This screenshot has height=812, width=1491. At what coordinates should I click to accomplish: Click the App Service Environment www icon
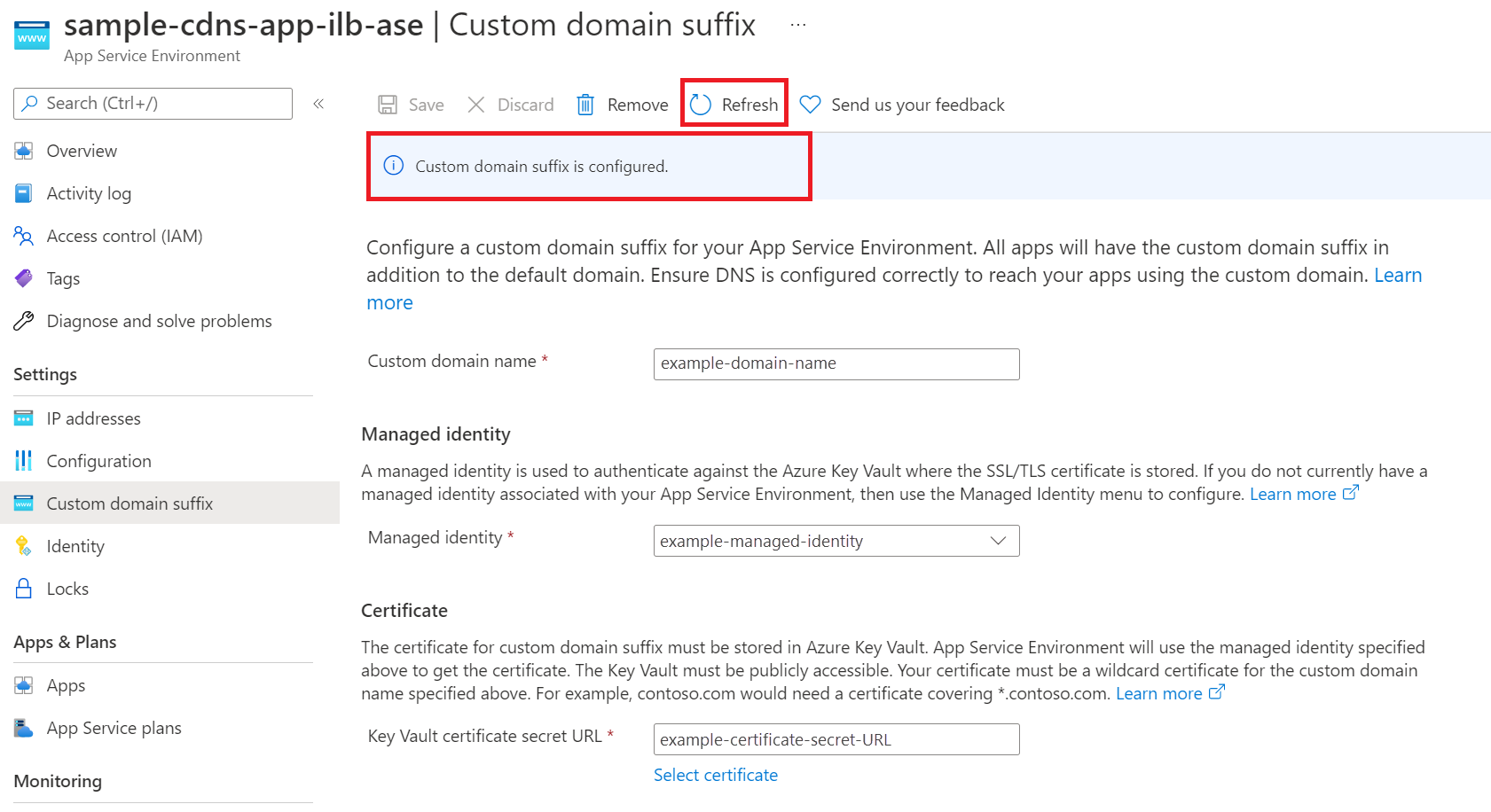coord(32,36)
